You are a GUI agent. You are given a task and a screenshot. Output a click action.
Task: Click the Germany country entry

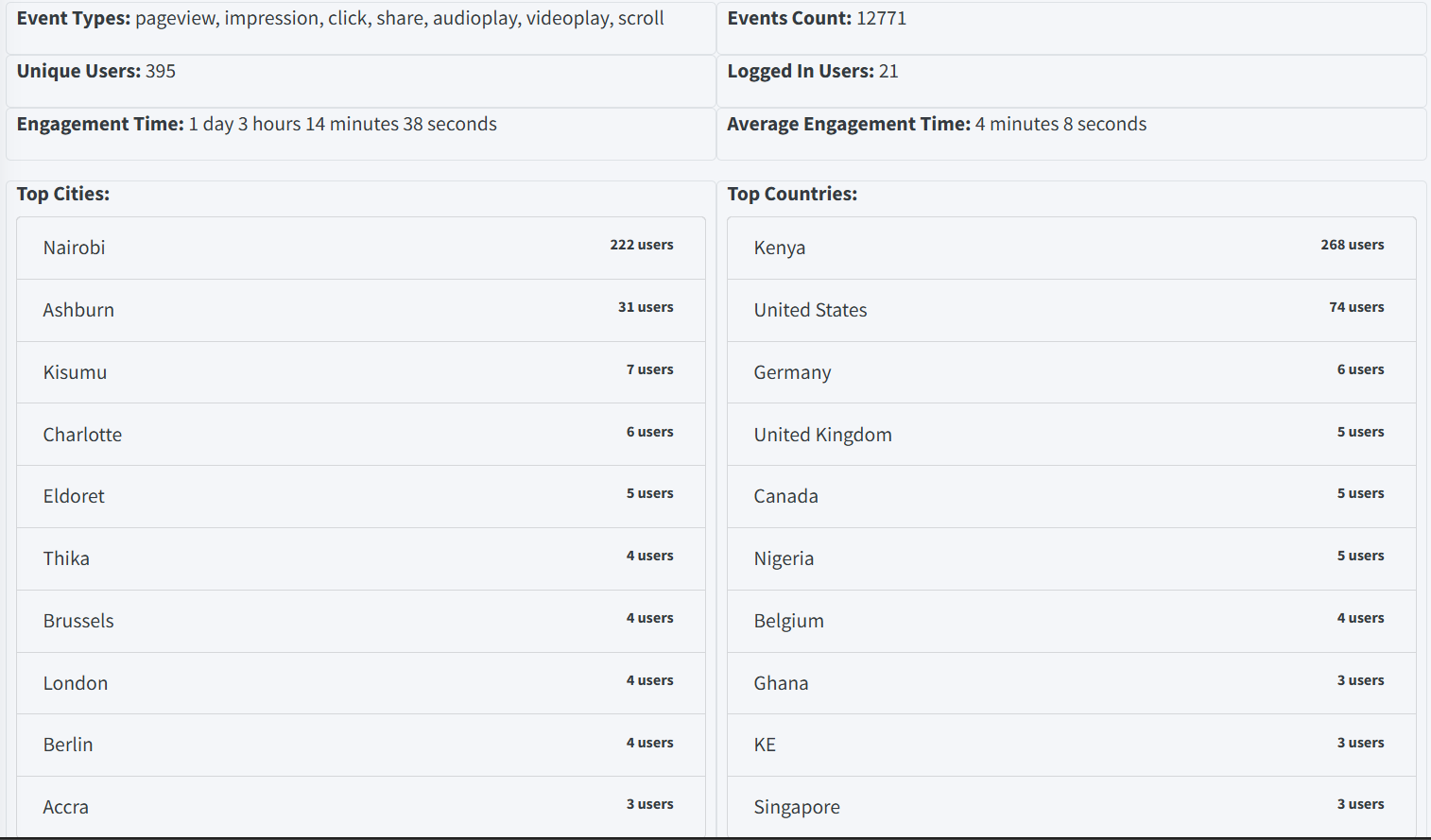click(x=1071, y=372)
